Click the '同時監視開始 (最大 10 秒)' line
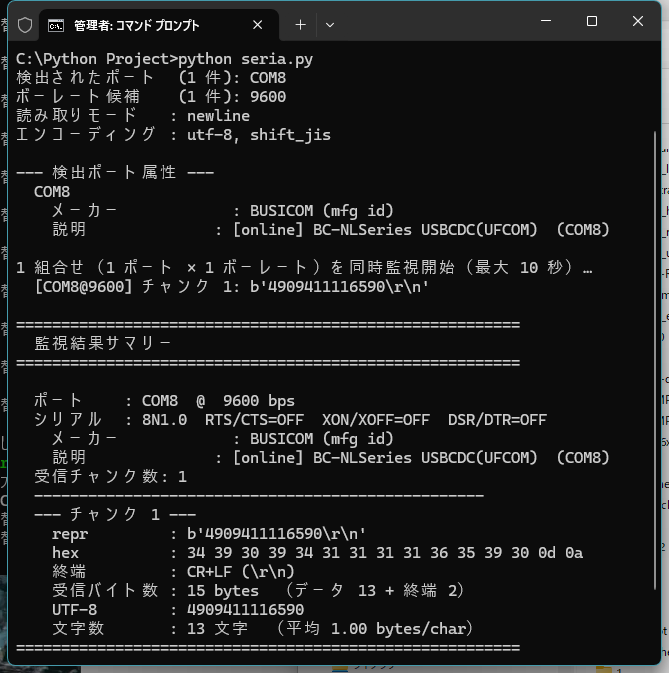669x673 pixels. click(304, 268)
